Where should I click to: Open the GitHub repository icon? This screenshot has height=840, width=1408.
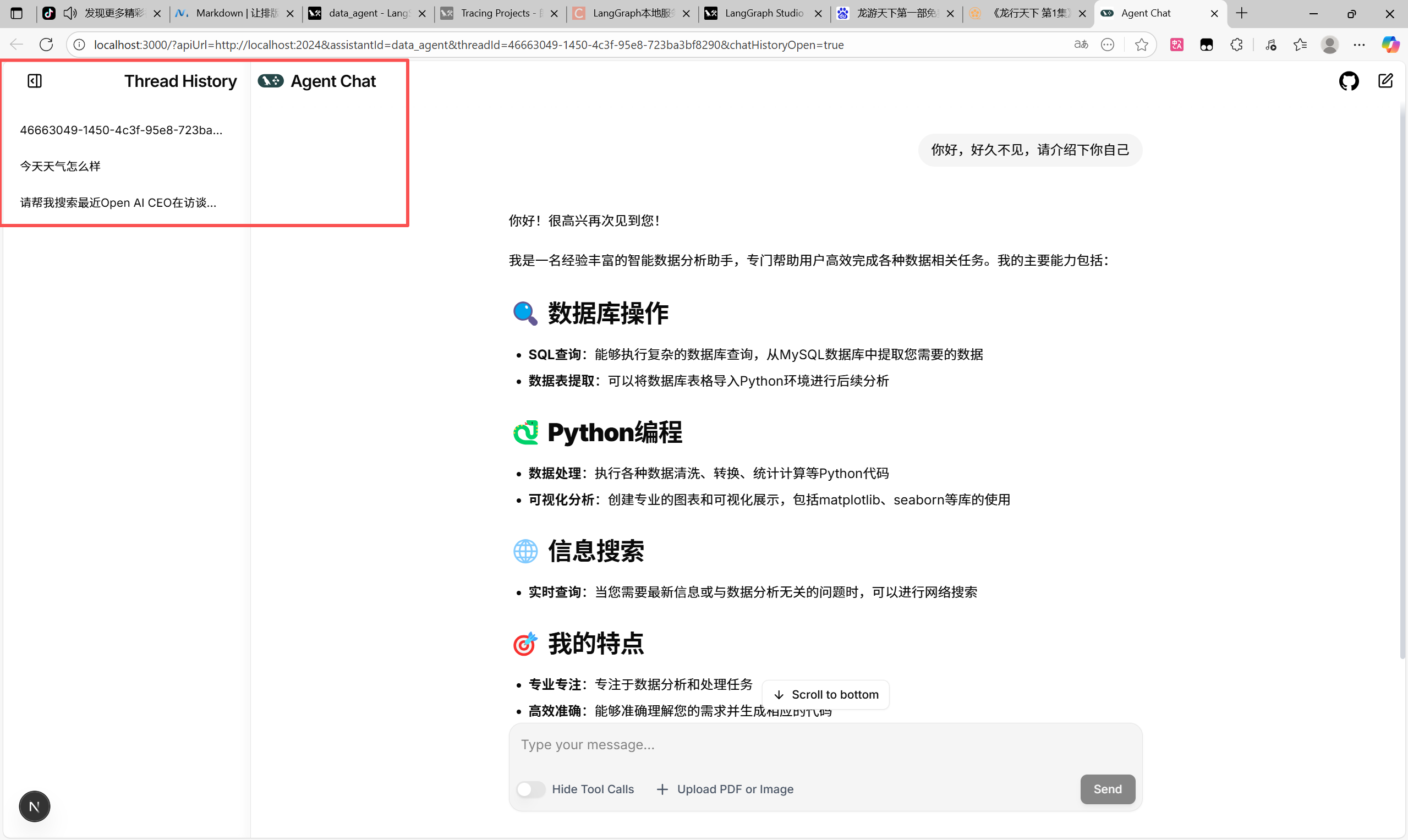[x=1349, y=81]
